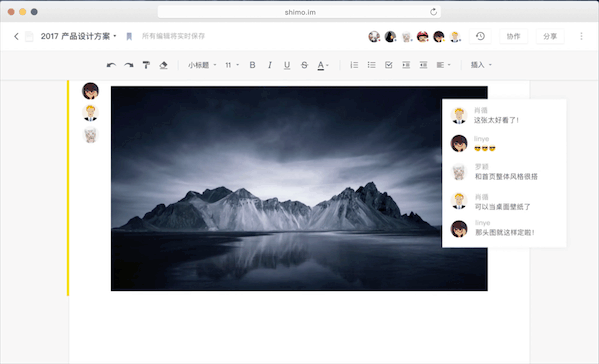Insert a checkbox task list

tap(389, 65)
